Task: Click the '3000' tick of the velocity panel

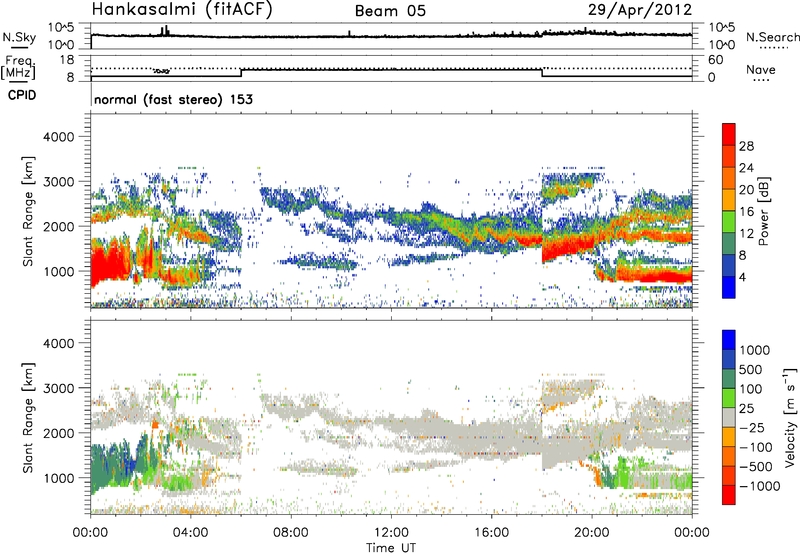Action: pyautogui.click(x=58, y=388)
